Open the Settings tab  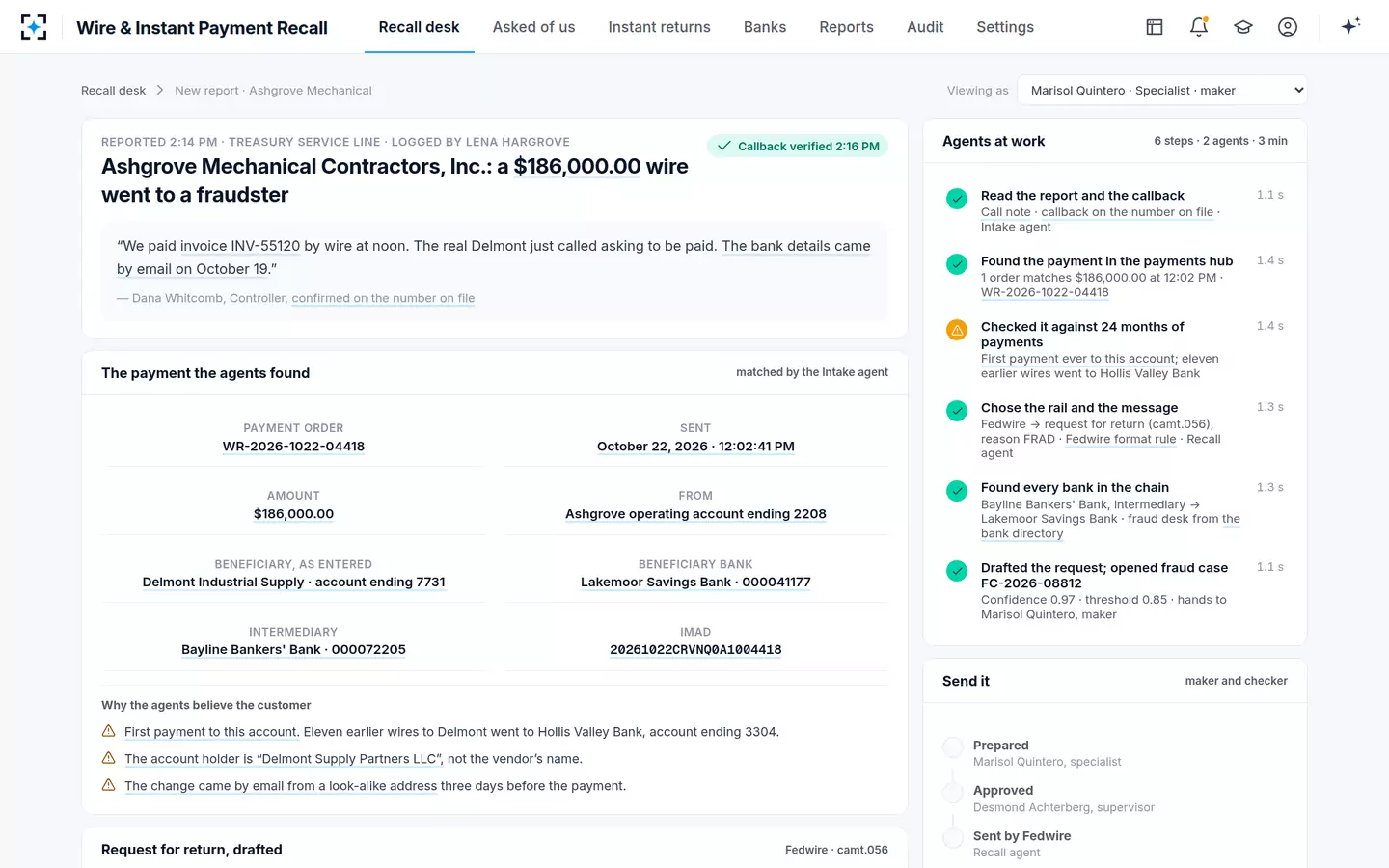click(1005, 27)
